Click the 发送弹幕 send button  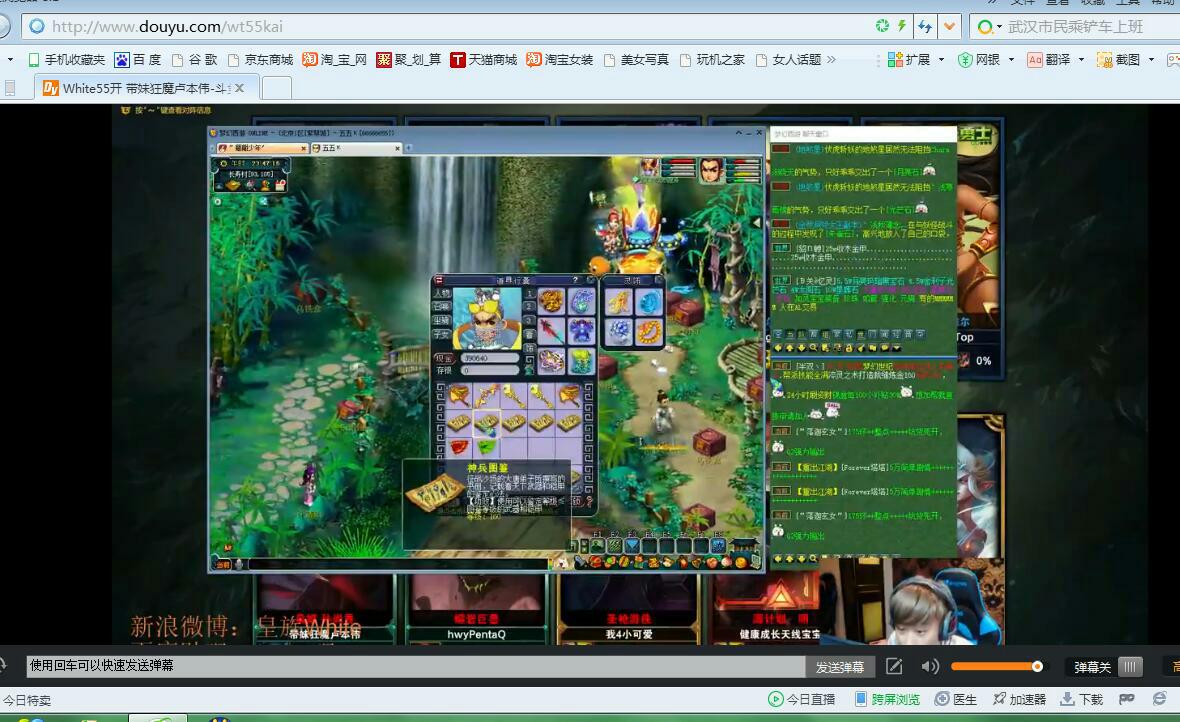coord(840,667)
